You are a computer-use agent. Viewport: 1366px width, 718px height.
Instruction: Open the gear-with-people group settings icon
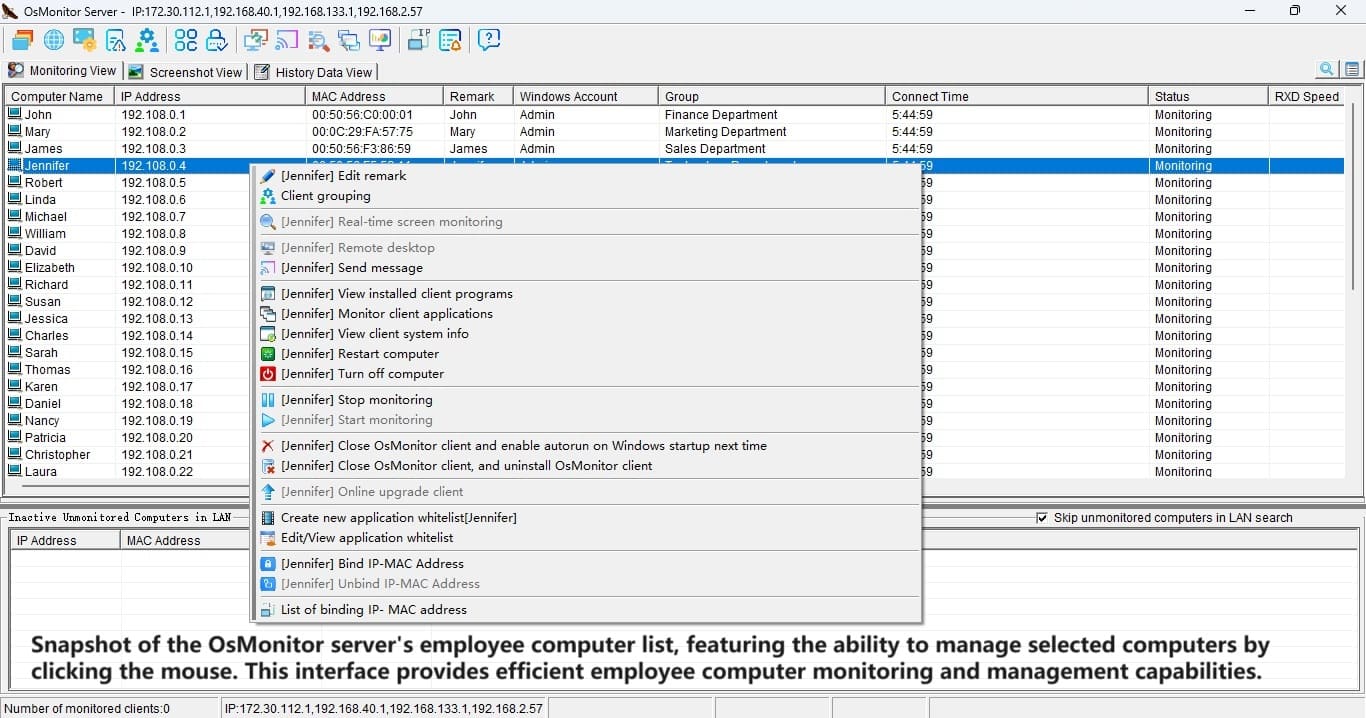147,40
